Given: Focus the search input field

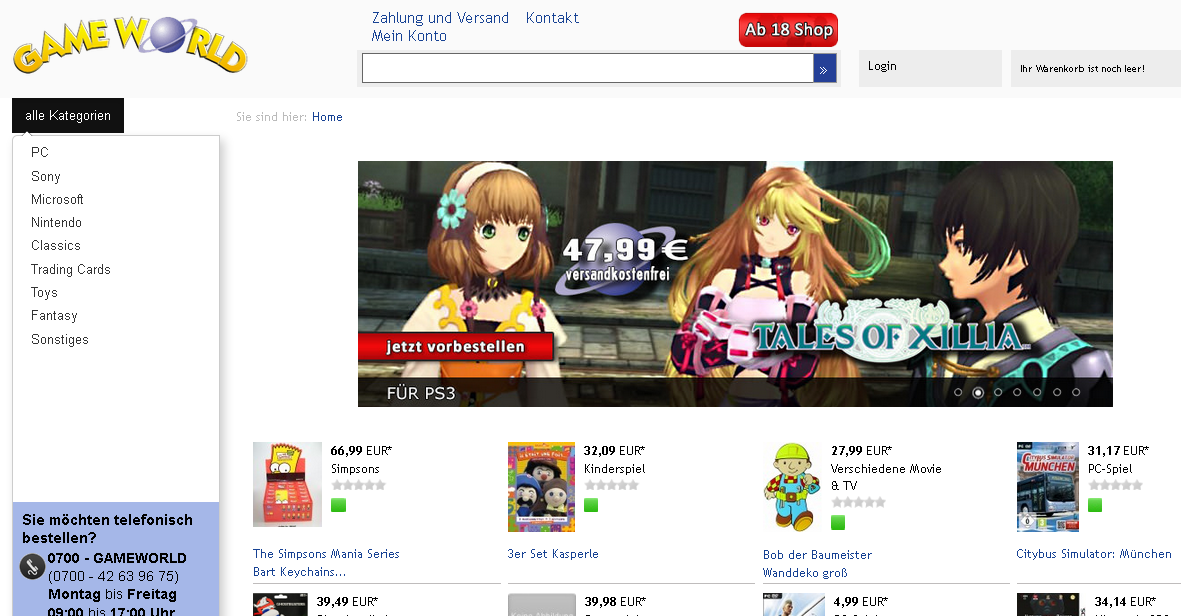Looking at the screenshot, I should pos(587,69).
